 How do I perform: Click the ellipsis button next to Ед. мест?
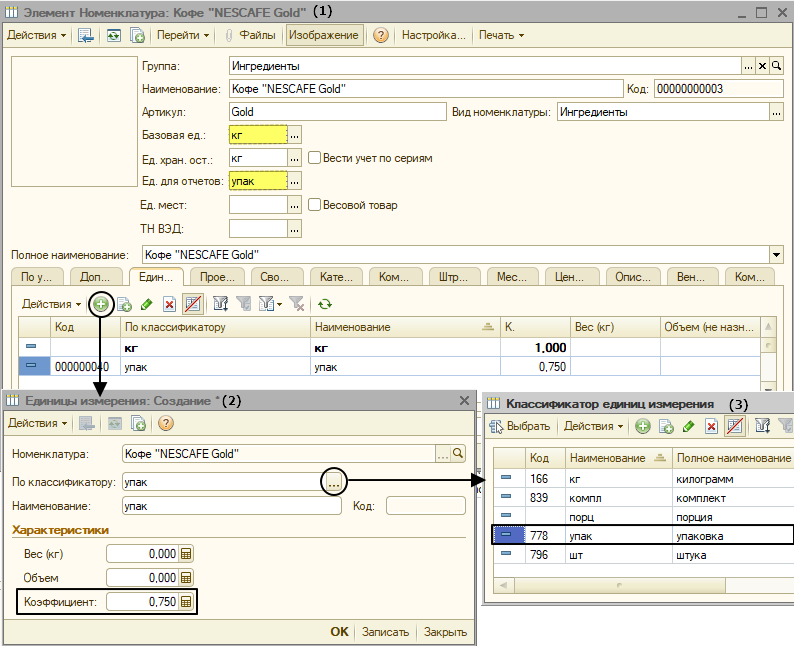click(295, 205)
